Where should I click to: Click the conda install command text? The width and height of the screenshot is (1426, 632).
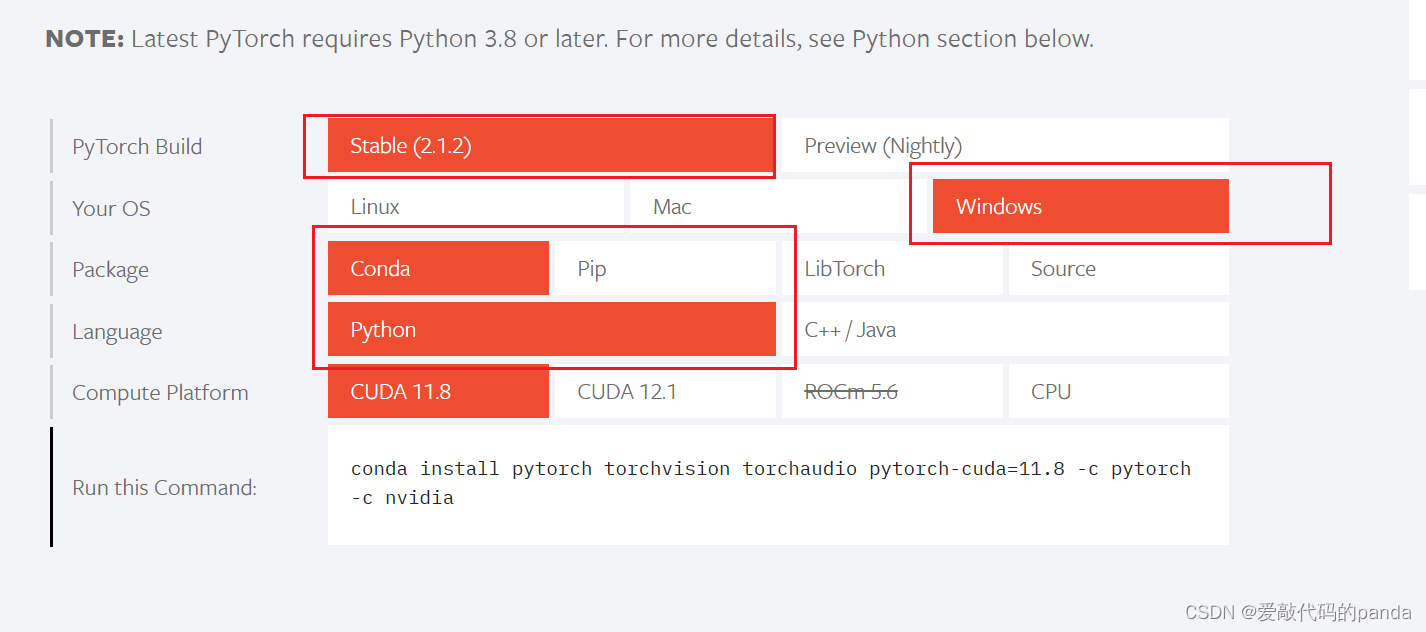pyautogui.click(x=770, y=482)
